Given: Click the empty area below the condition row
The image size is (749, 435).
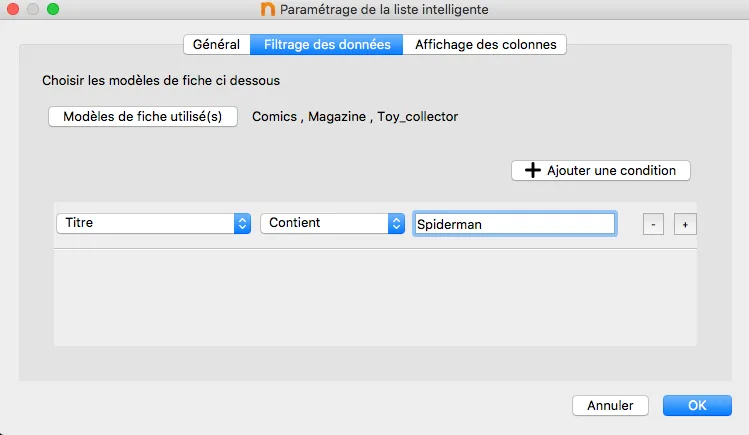Looking at the screenshot, I should [375, 297].
